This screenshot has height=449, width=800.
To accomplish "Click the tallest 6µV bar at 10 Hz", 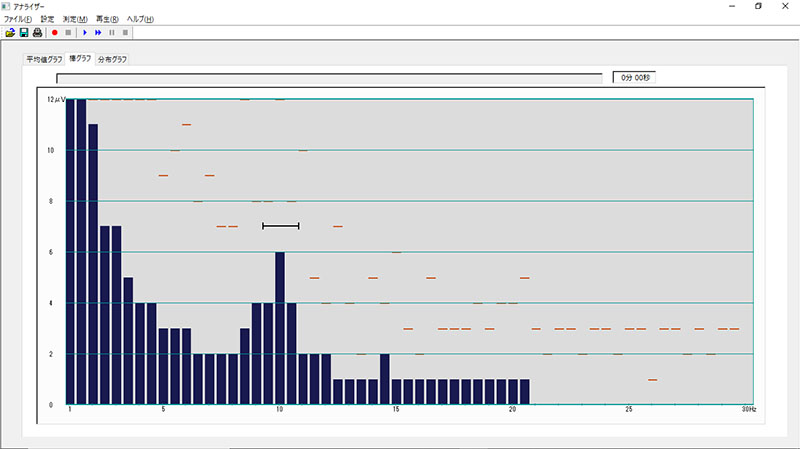I will tap(280, 328).
